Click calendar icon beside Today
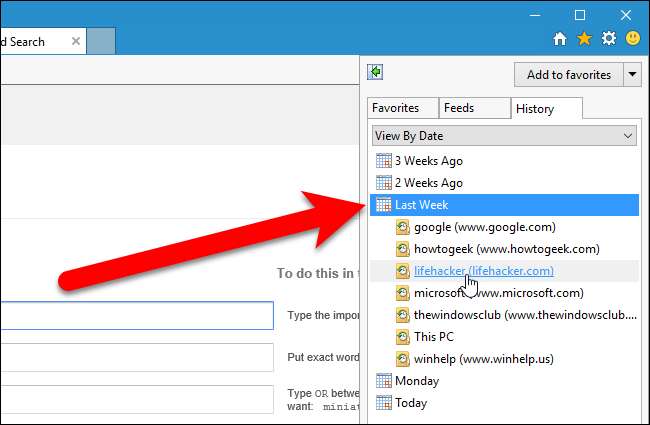 tap(383, 402)
